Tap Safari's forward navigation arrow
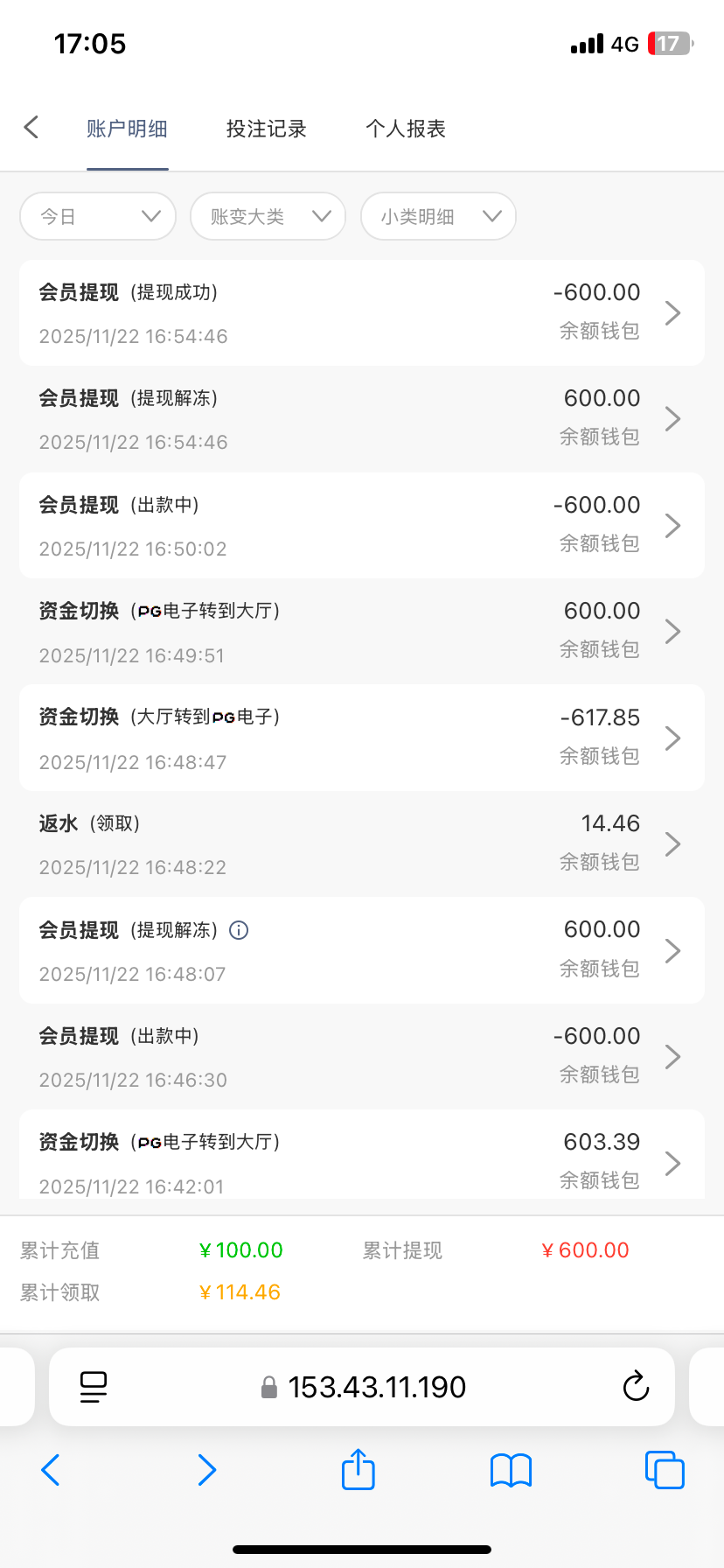Screen dimensions: 724x1568 (206, 1470)
